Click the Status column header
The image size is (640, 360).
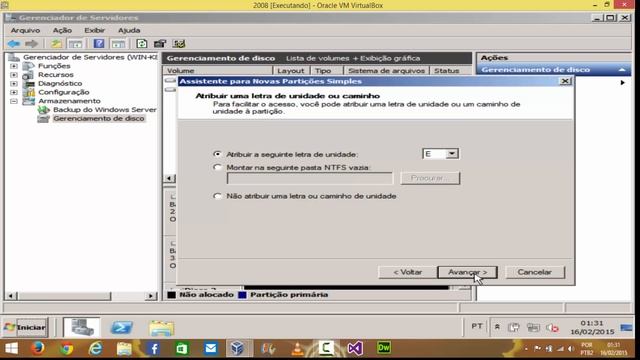(450, 71)
